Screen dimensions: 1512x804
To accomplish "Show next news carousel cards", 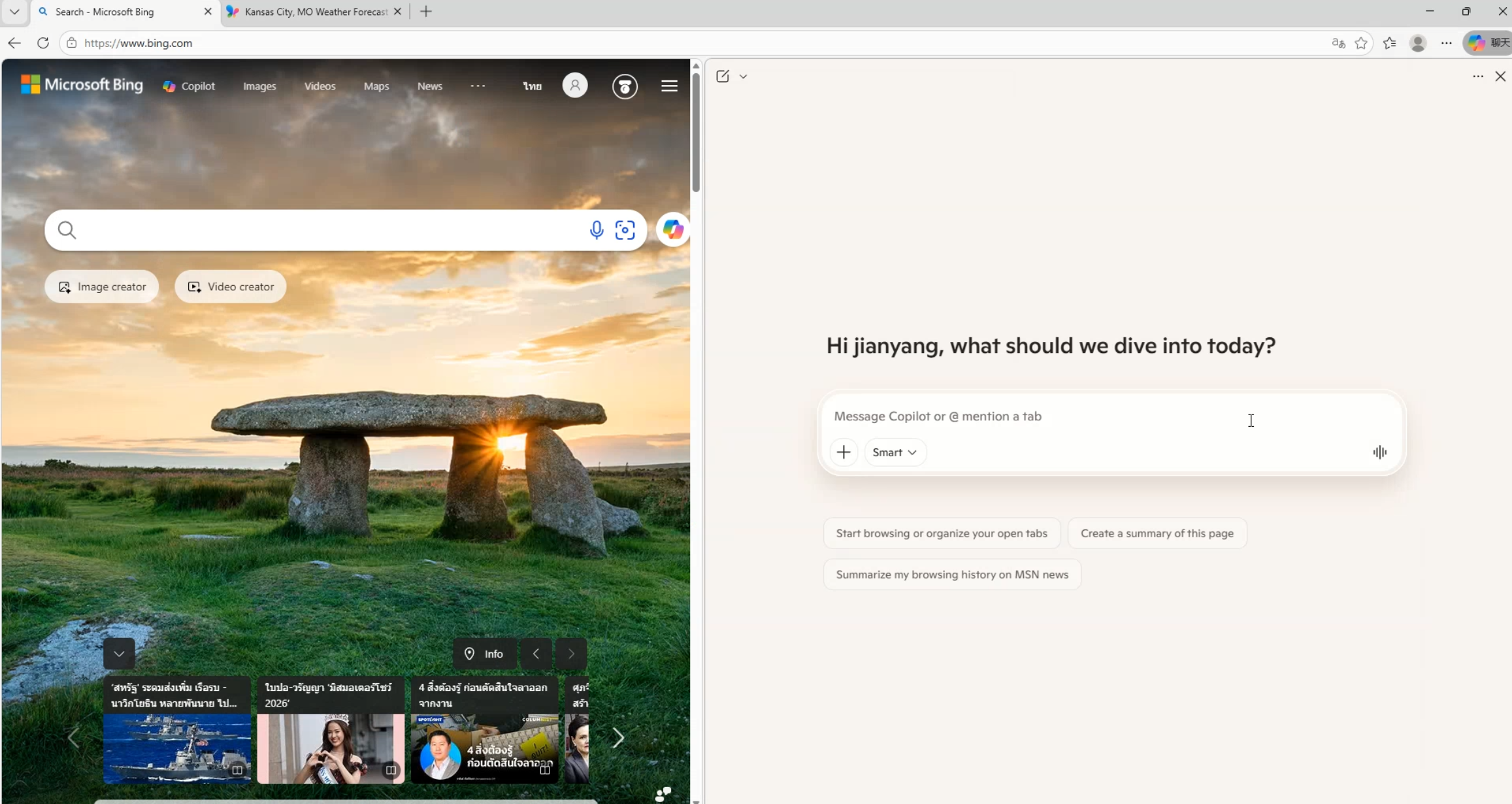I will [618, 738].
